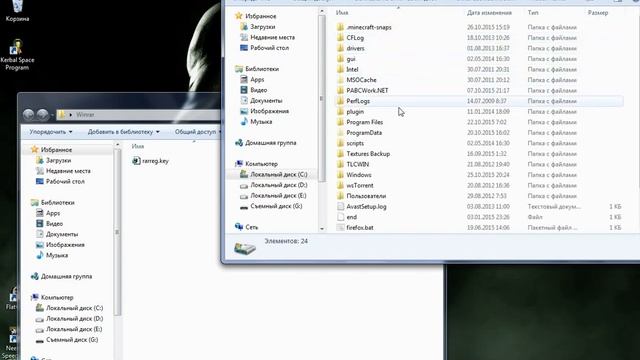Open Недавние места in Winrar window sidebar
The image size is (640, 360).
(63, 171)
